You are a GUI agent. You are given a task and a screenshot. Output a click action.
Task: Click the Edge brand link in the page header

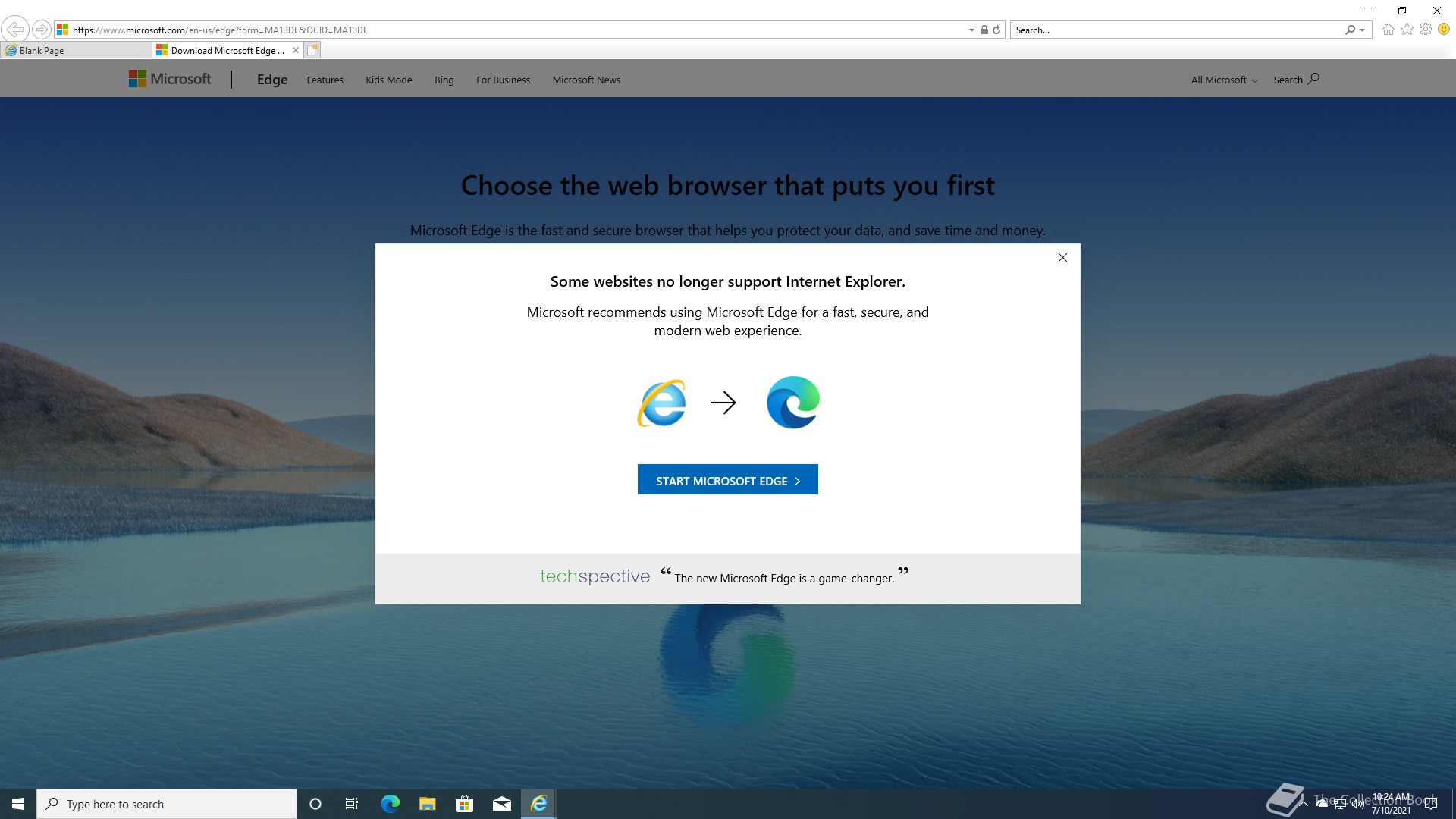(x=272, y=80)
